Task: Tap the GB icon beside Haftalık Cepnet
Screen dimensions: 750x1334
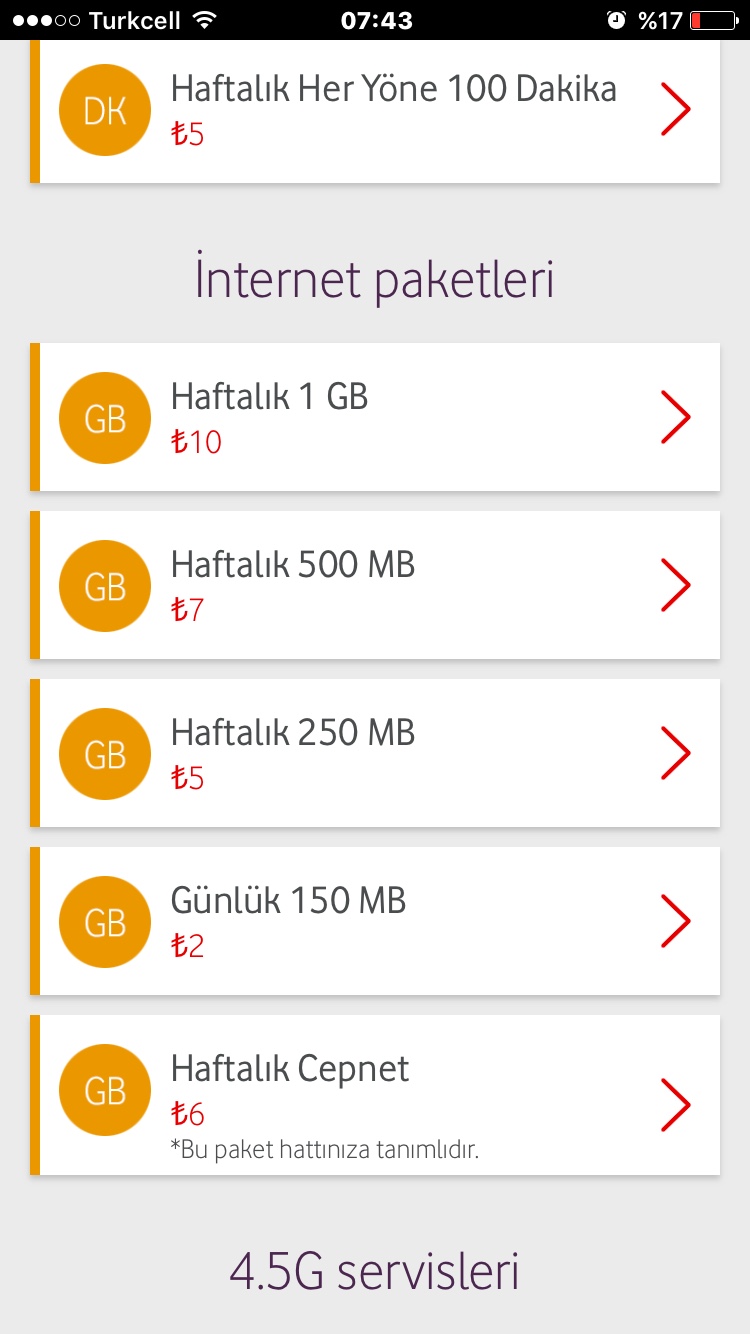Action: click(105, 1090)
